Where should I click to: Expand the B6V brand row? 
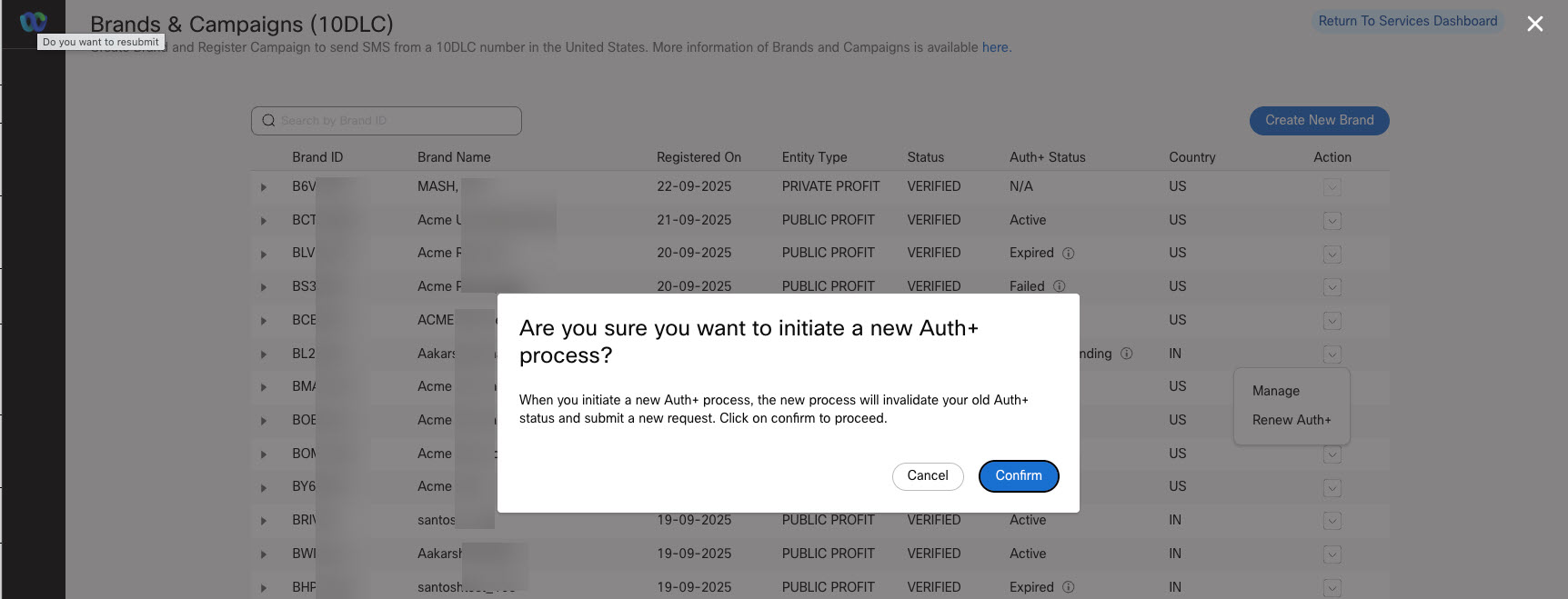(264, 187)
